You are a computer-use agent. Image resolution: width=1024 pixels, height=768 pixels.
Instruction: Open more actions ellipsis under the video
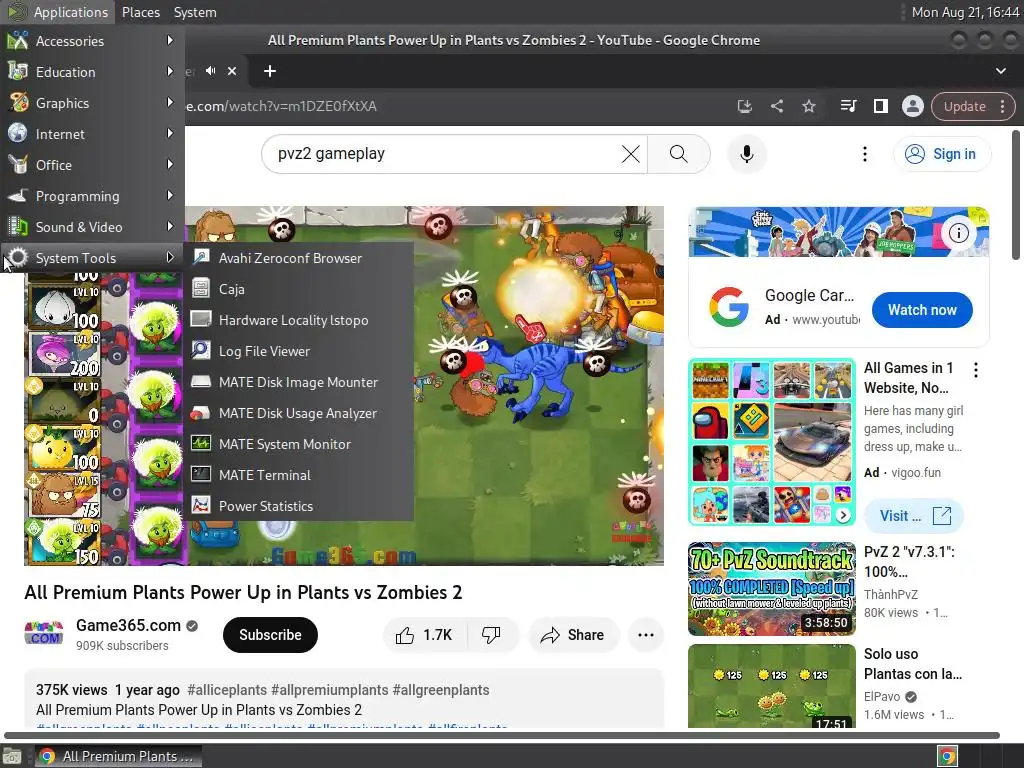coord(646,635)
